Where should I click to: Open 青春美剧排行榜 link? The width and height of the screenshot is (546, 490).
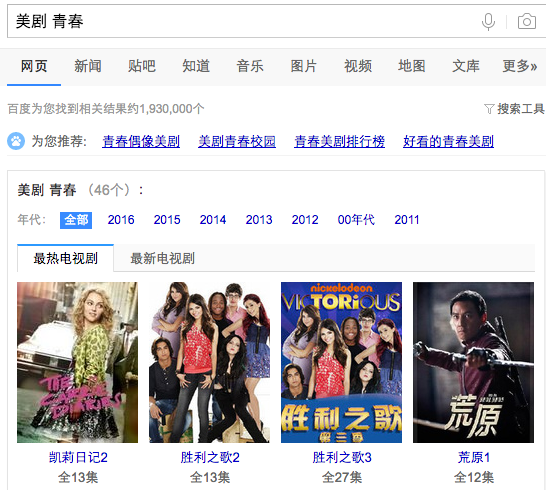tap(340, 141)
